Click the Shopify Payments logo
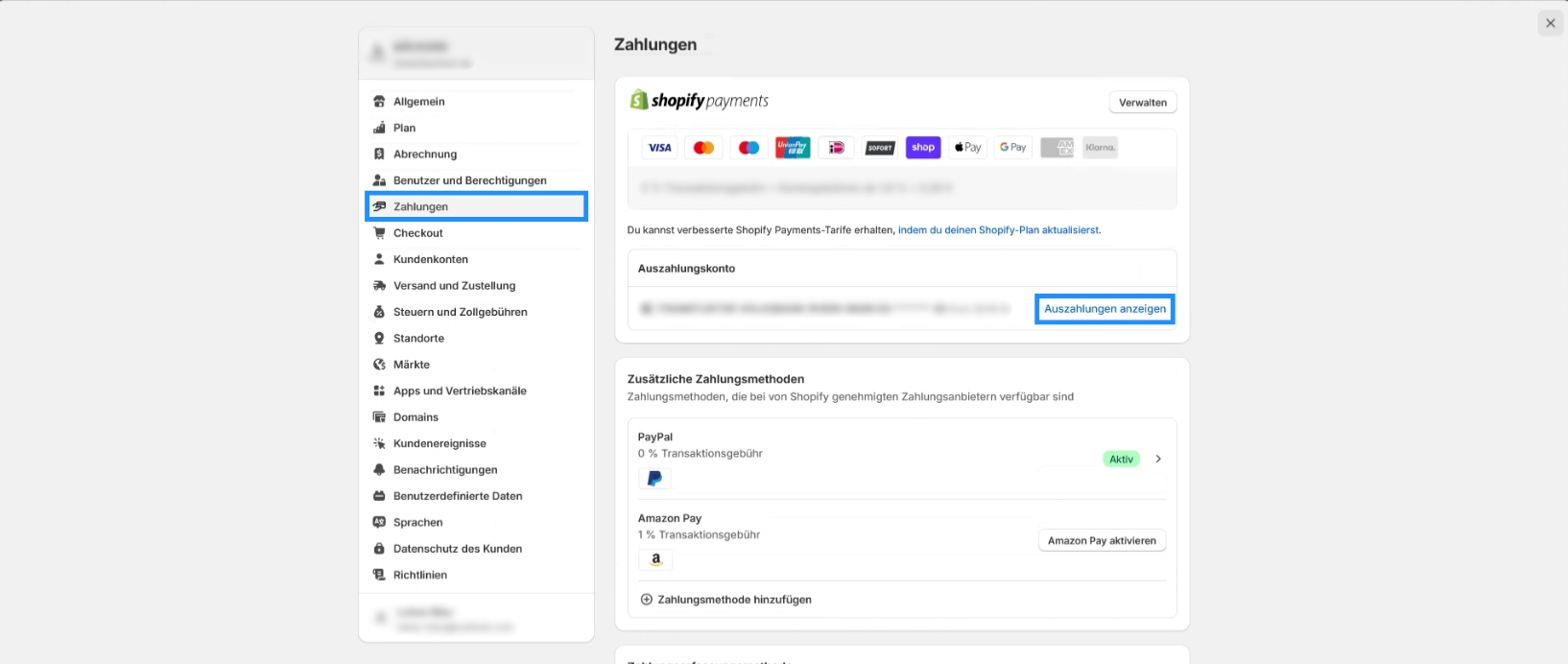 (x=699, y=100)
